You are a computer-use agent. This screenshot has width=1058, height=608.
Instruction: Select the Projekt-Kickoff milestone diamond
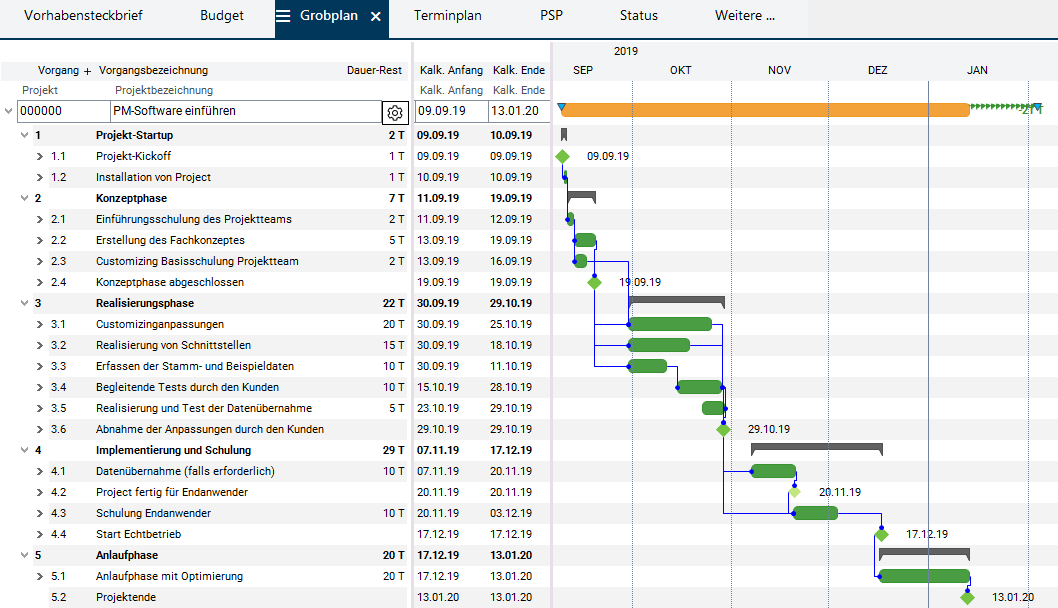pos(562,156)
